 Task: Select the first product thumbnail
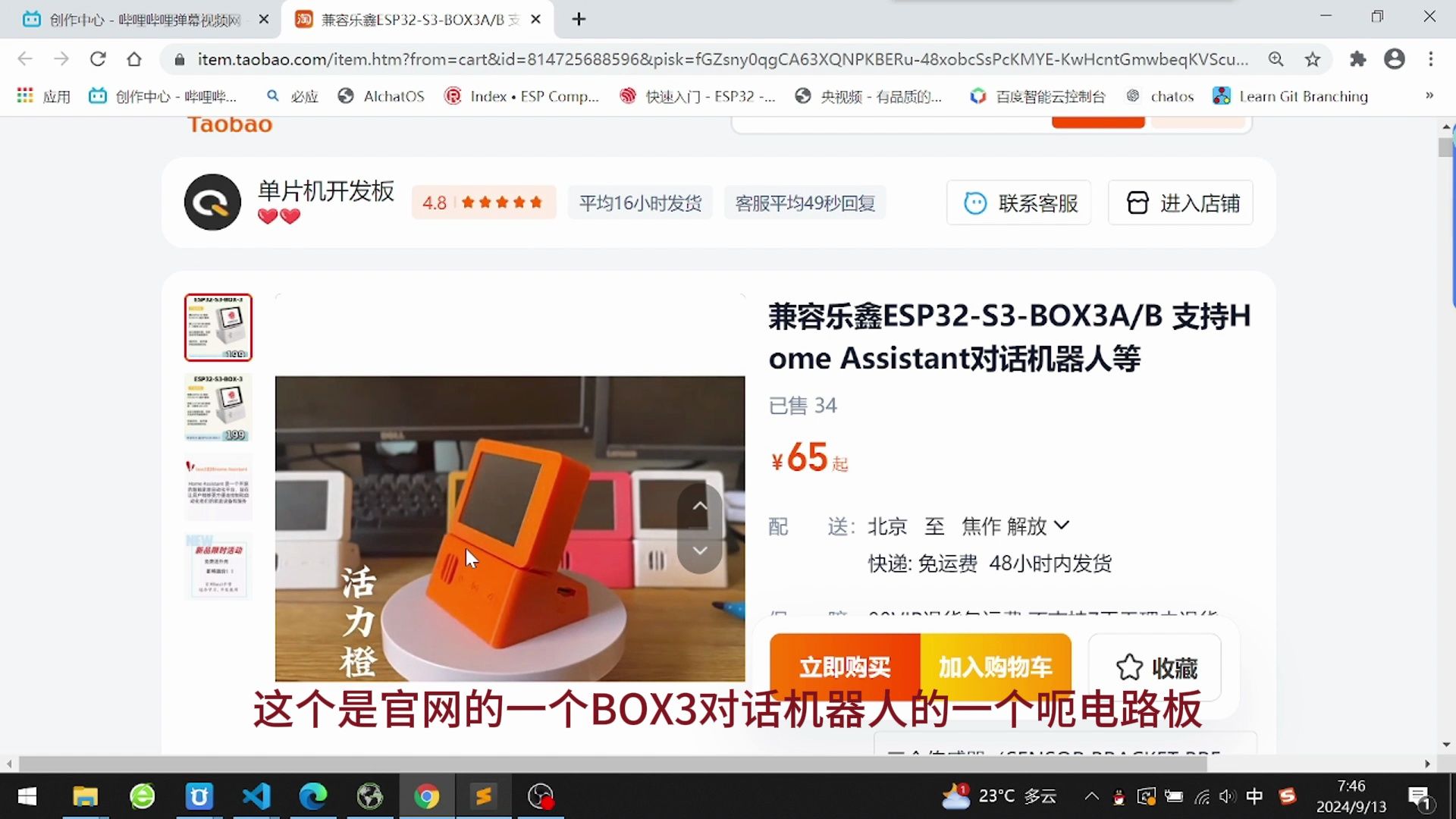pyautogui.click(x=218, y=328)
